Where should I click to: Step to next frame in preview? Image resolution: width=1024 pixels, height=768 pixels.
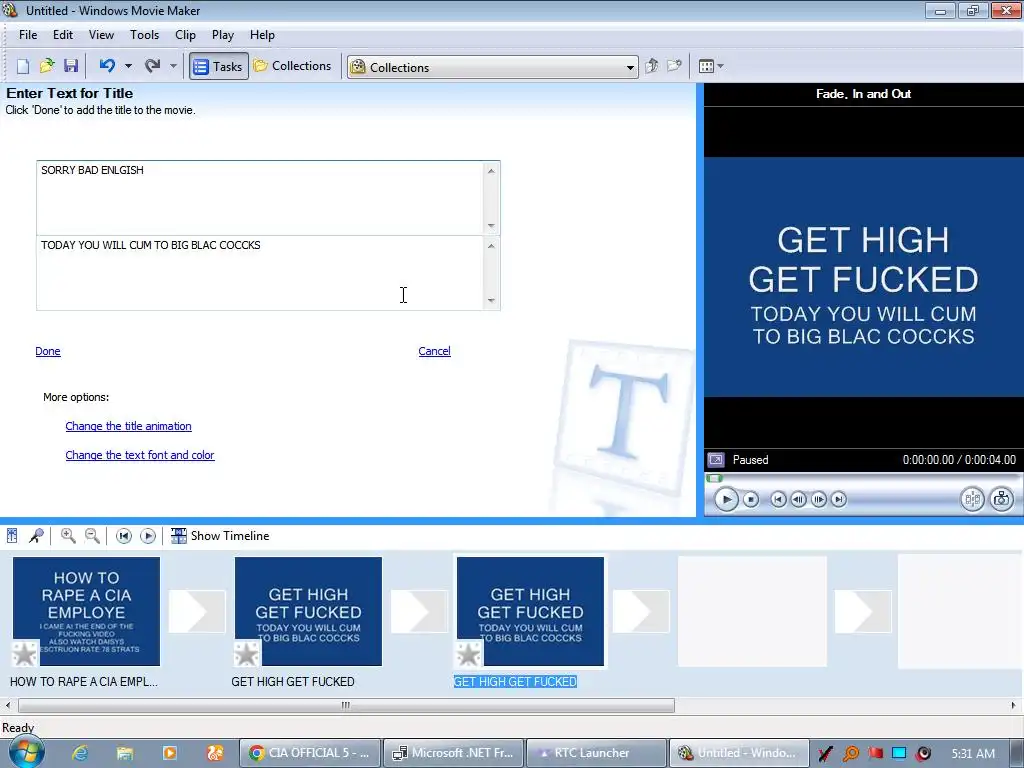point(818,500)
